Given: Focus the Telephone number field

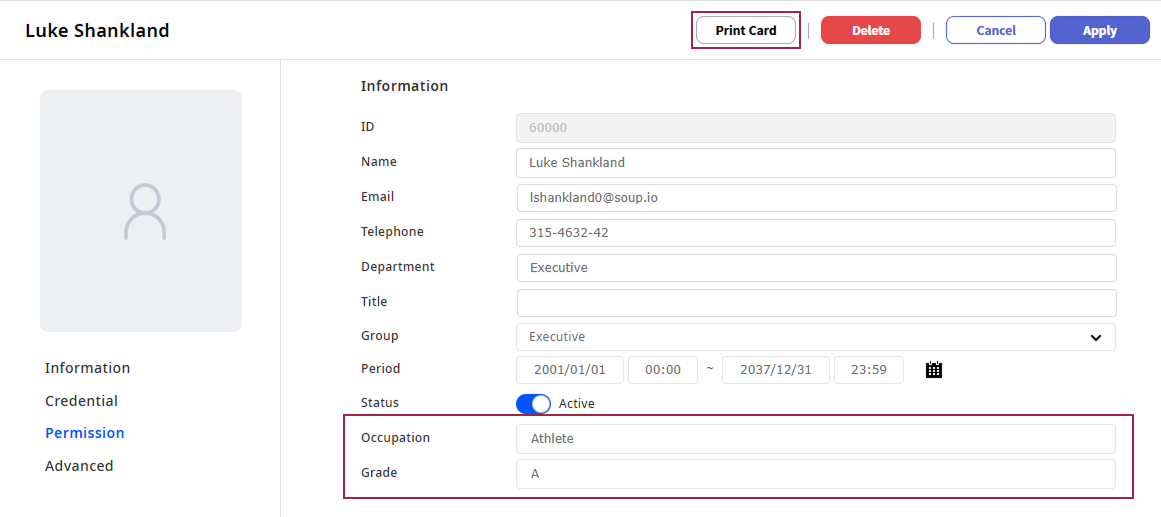Looking at the screenshot, I should point(815,233).
